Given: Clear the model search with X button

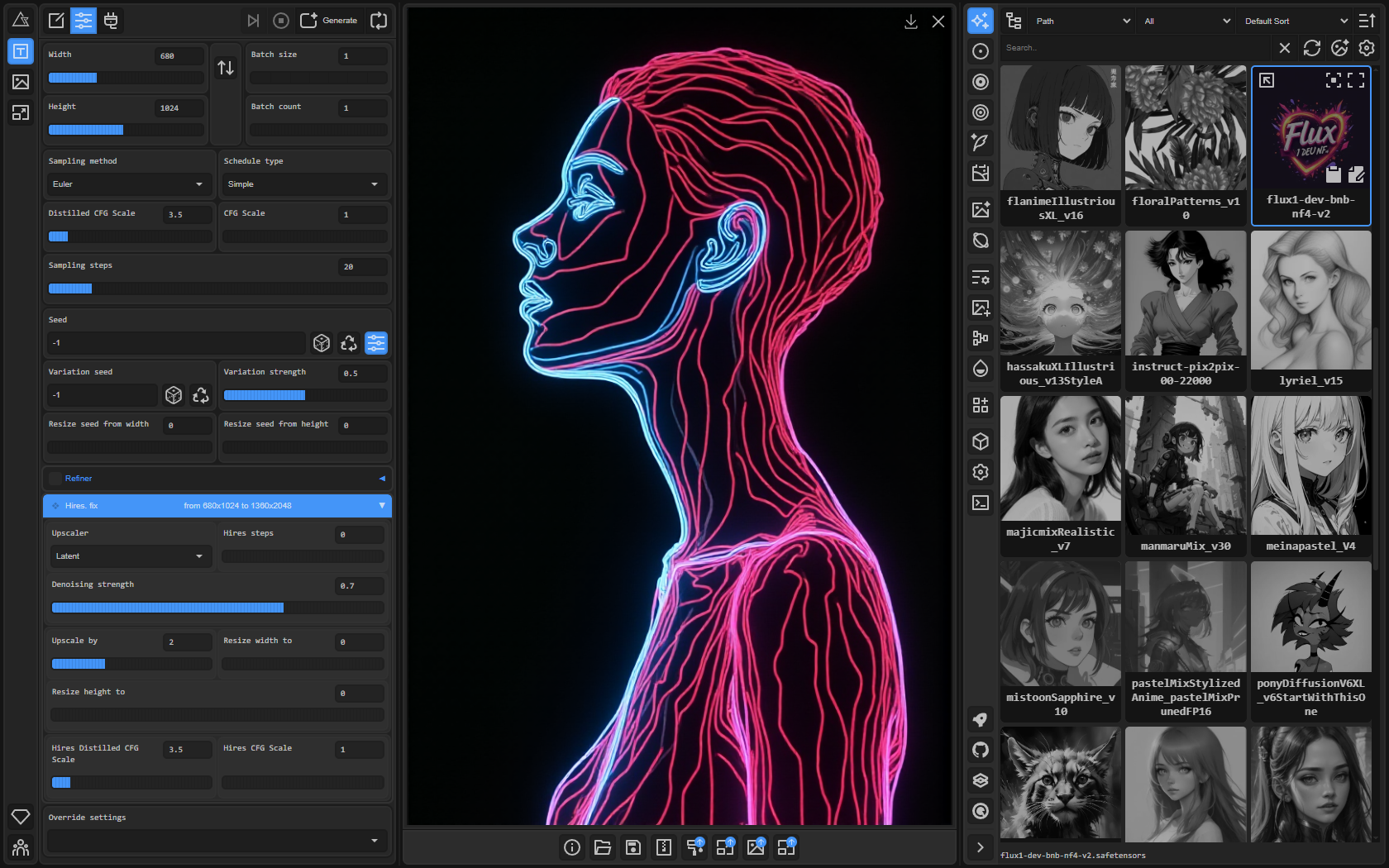Looking at the screenshot, I should pyautogui.click(x=1284, y=48).
